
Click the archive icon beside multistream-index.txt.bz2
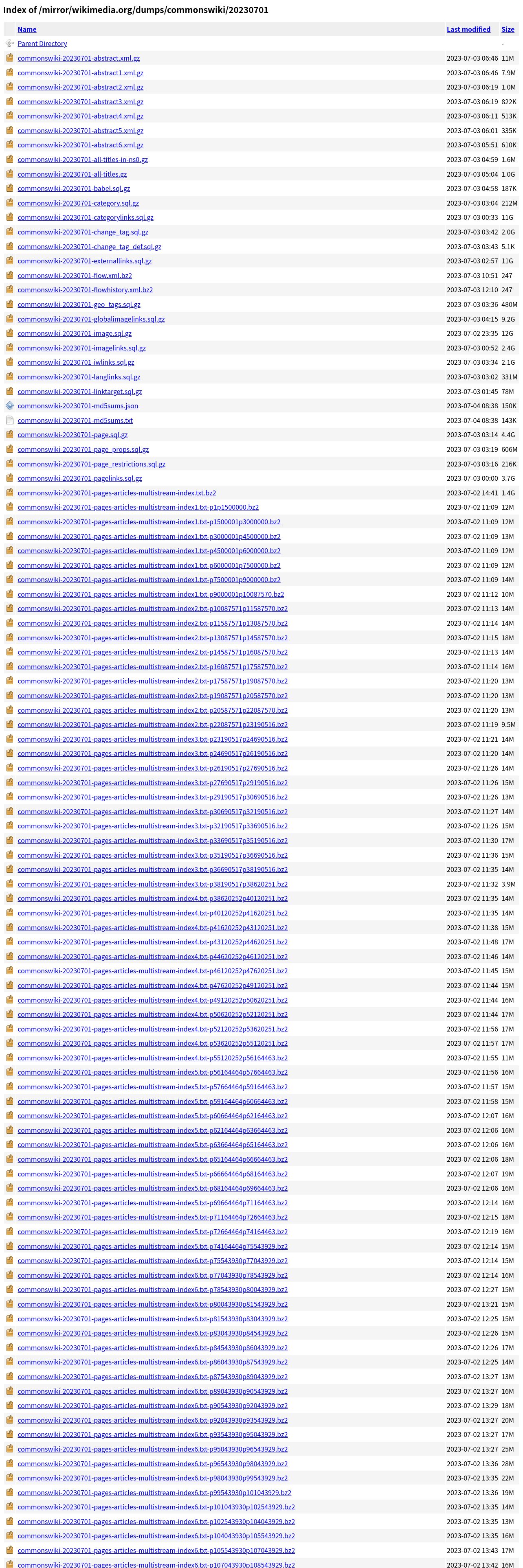pyautogui.click(x=10, y=493)
